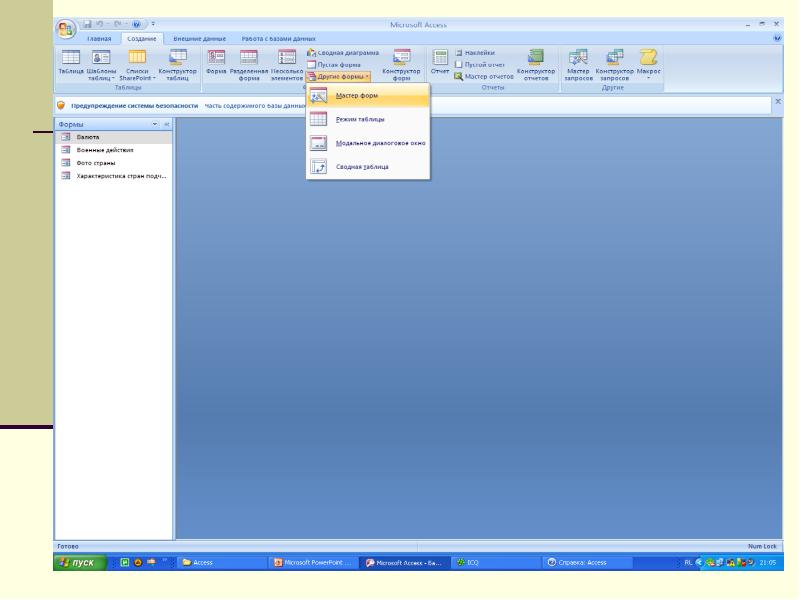This screenshot has width=800, height=600.
Task: Click Num Lock indicator in status bar
Action: [762, 546]
